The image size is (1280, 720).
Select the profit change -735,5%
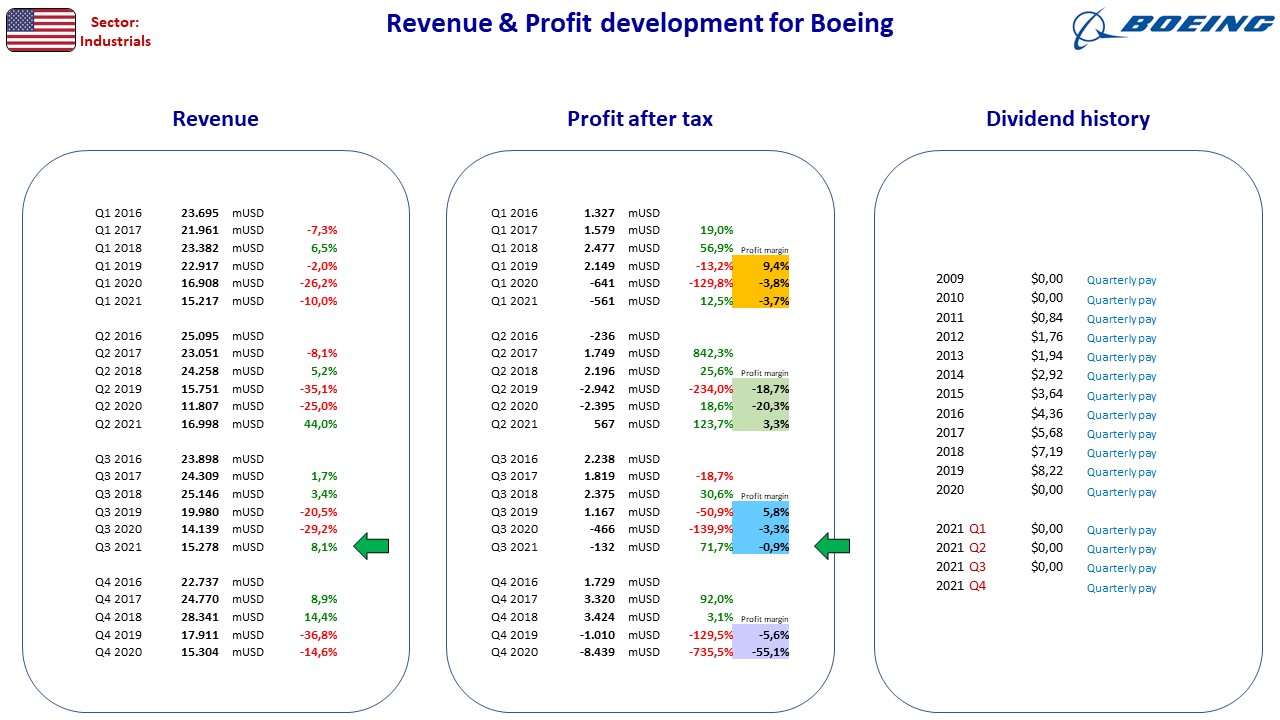(712, 652)
